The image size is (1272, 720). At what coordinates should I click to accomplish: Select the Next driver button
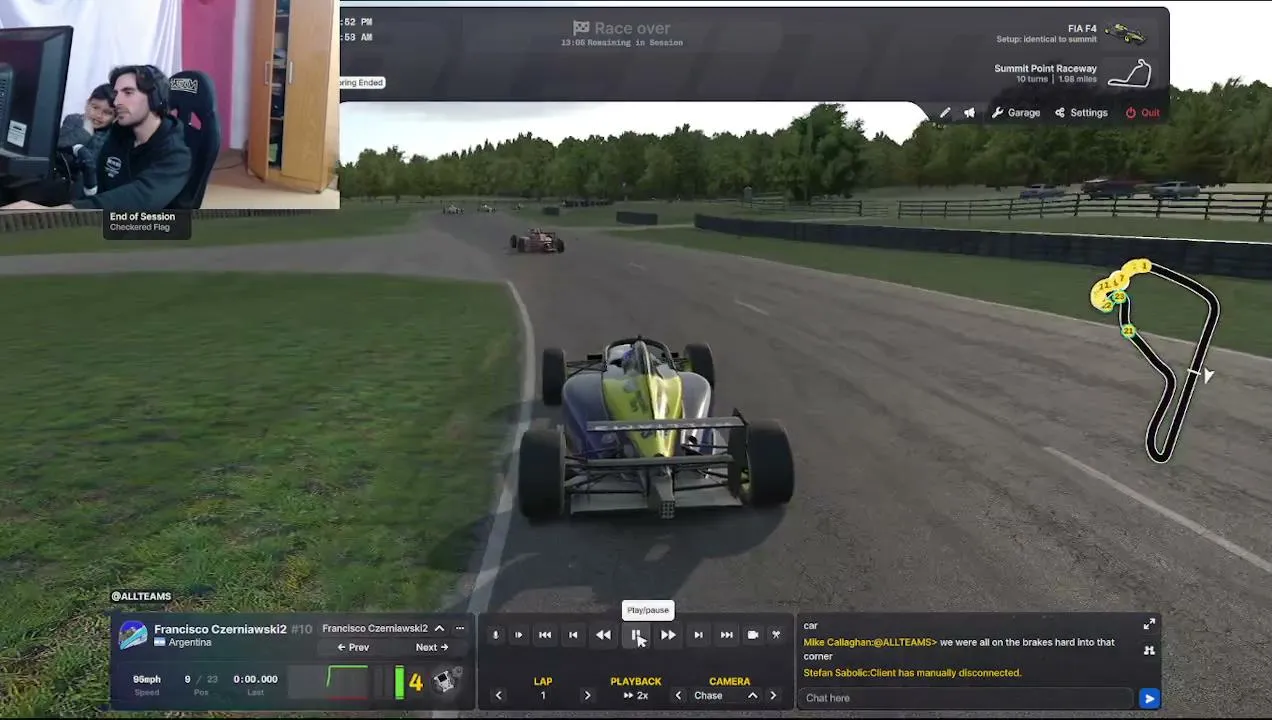432,647
